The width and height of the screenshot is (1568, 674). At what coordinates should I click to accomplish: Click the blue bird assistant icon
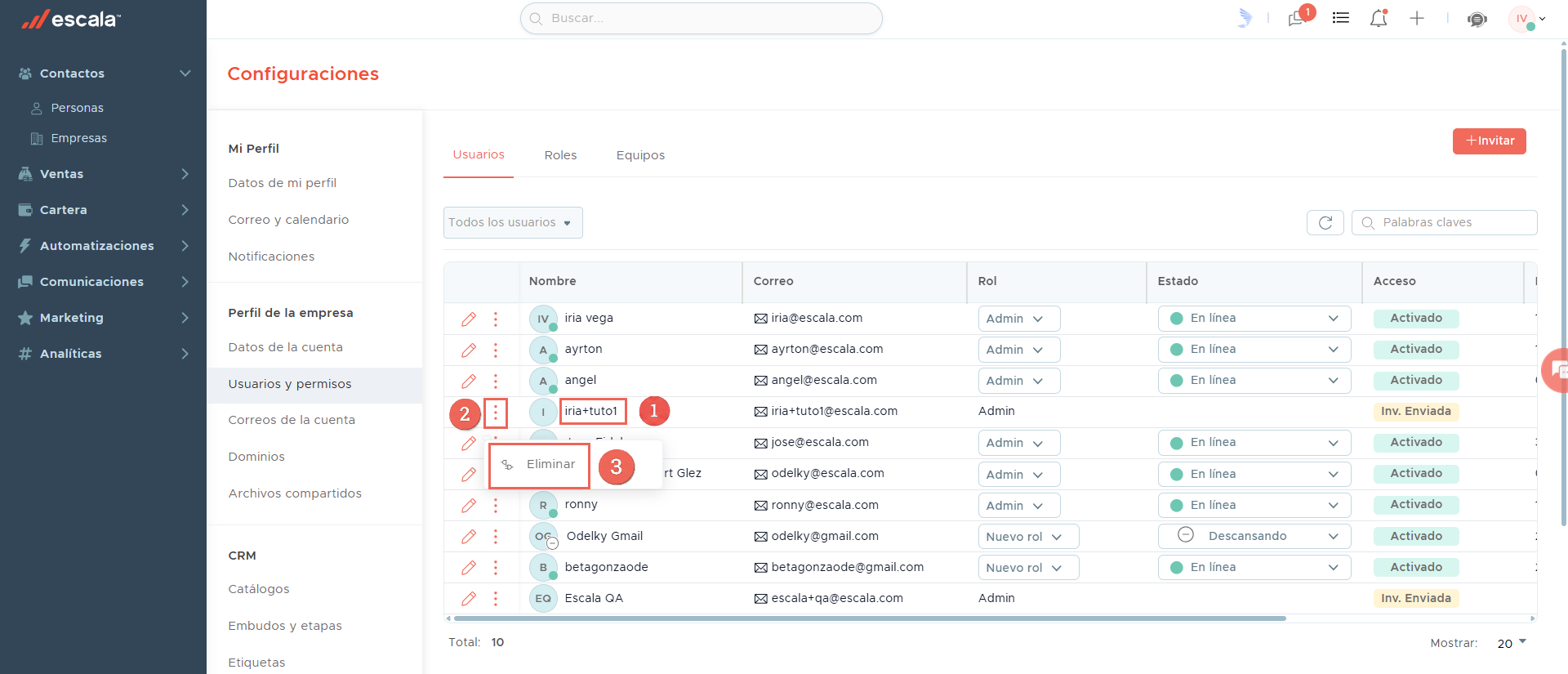point(1244,18)
